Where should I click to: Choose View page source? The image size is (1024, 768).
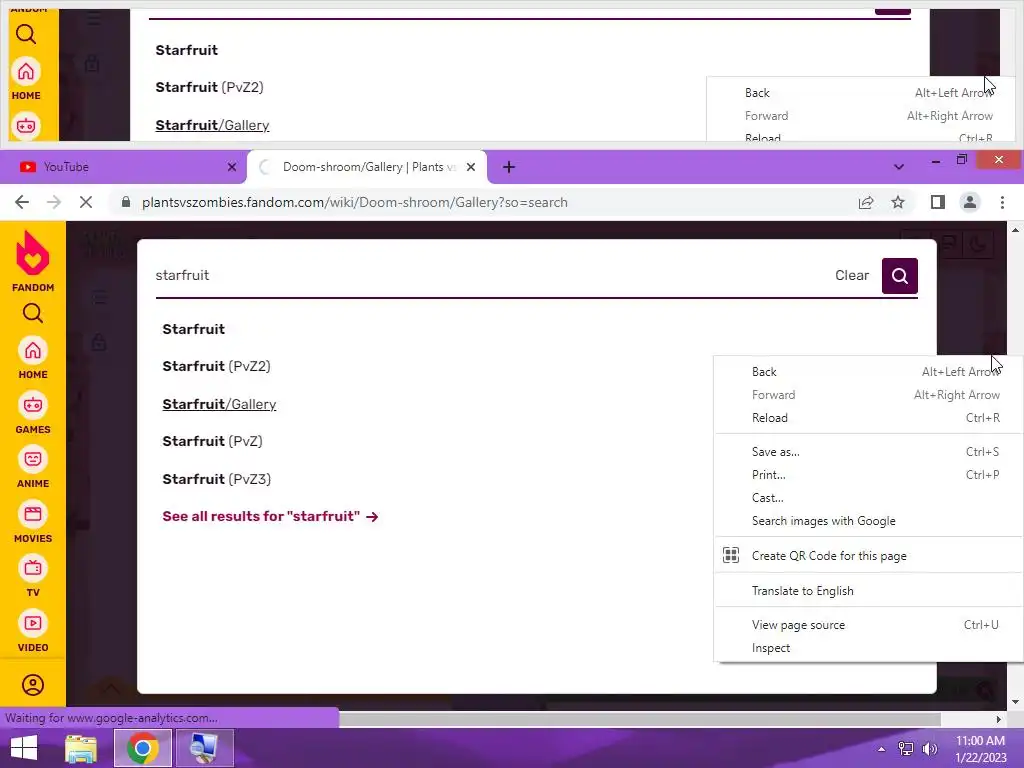coord(868,625)
